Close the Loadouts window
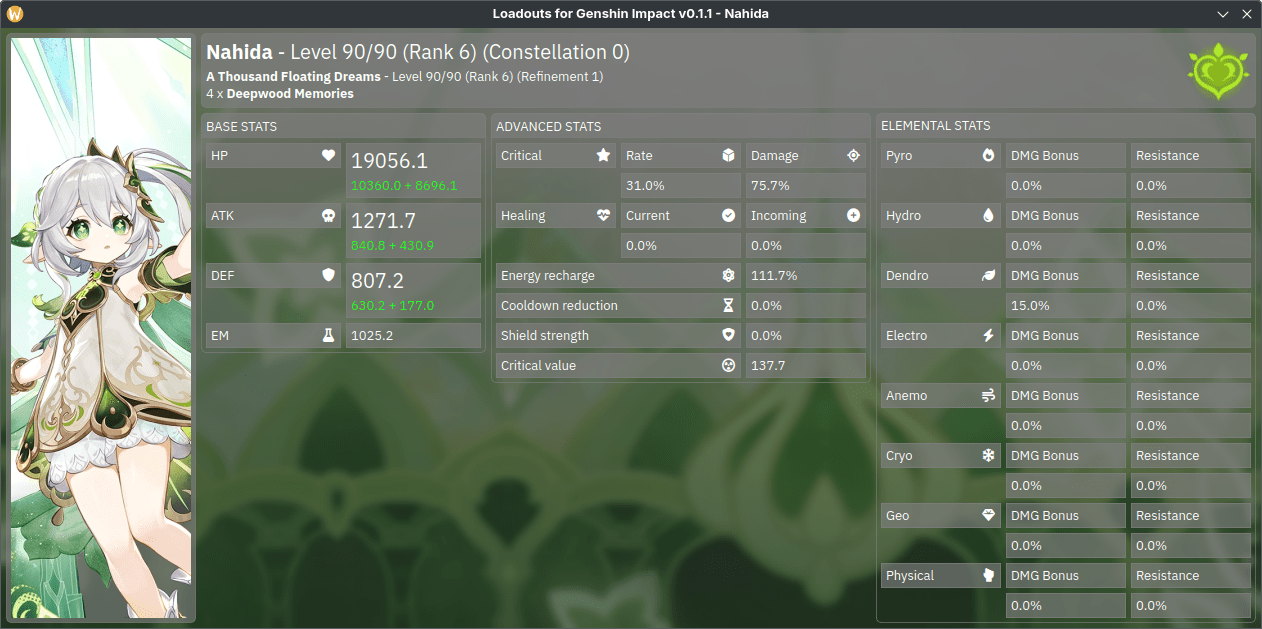 coord(1246,14)
